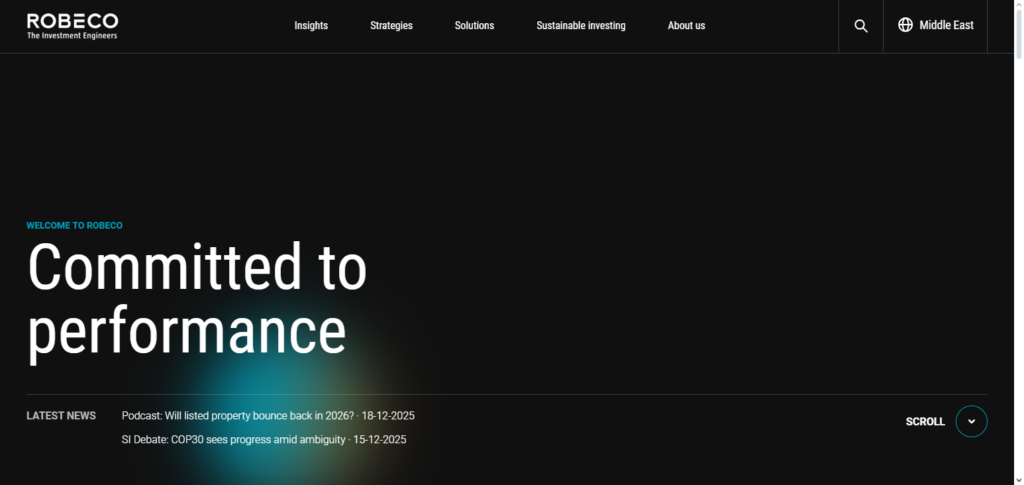Go to Sustainable investing in the navigation
Viewport: 1024px width, 485px height.
[580, 26]
